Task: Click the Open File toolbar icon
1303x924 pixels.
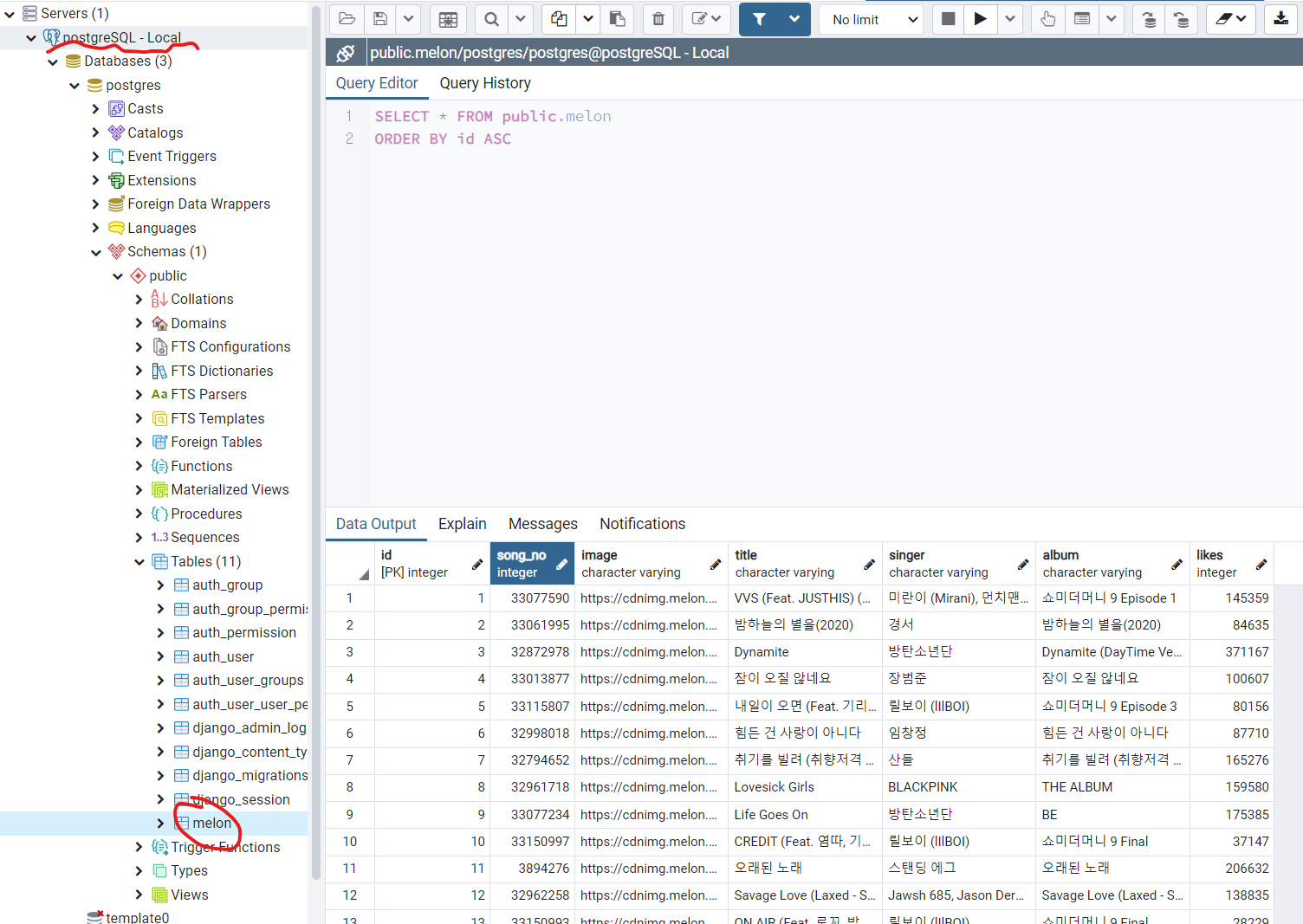Action: 347,19
